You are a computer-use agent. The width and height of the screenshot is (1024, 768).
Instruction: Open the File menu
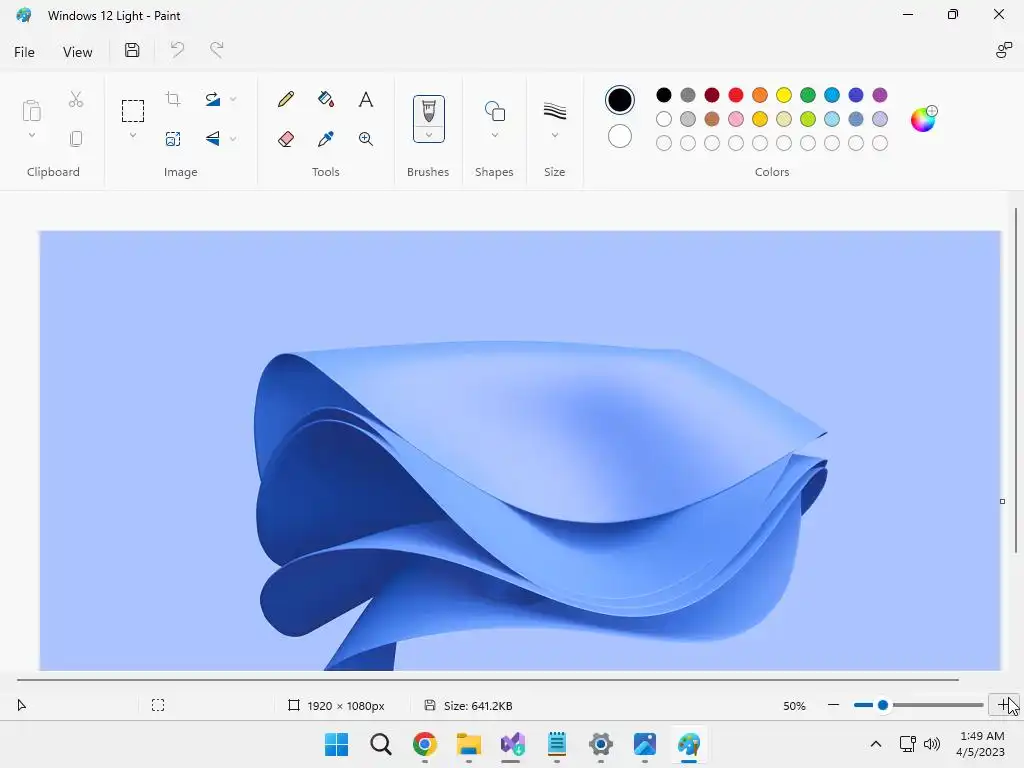tap(24, 52)
